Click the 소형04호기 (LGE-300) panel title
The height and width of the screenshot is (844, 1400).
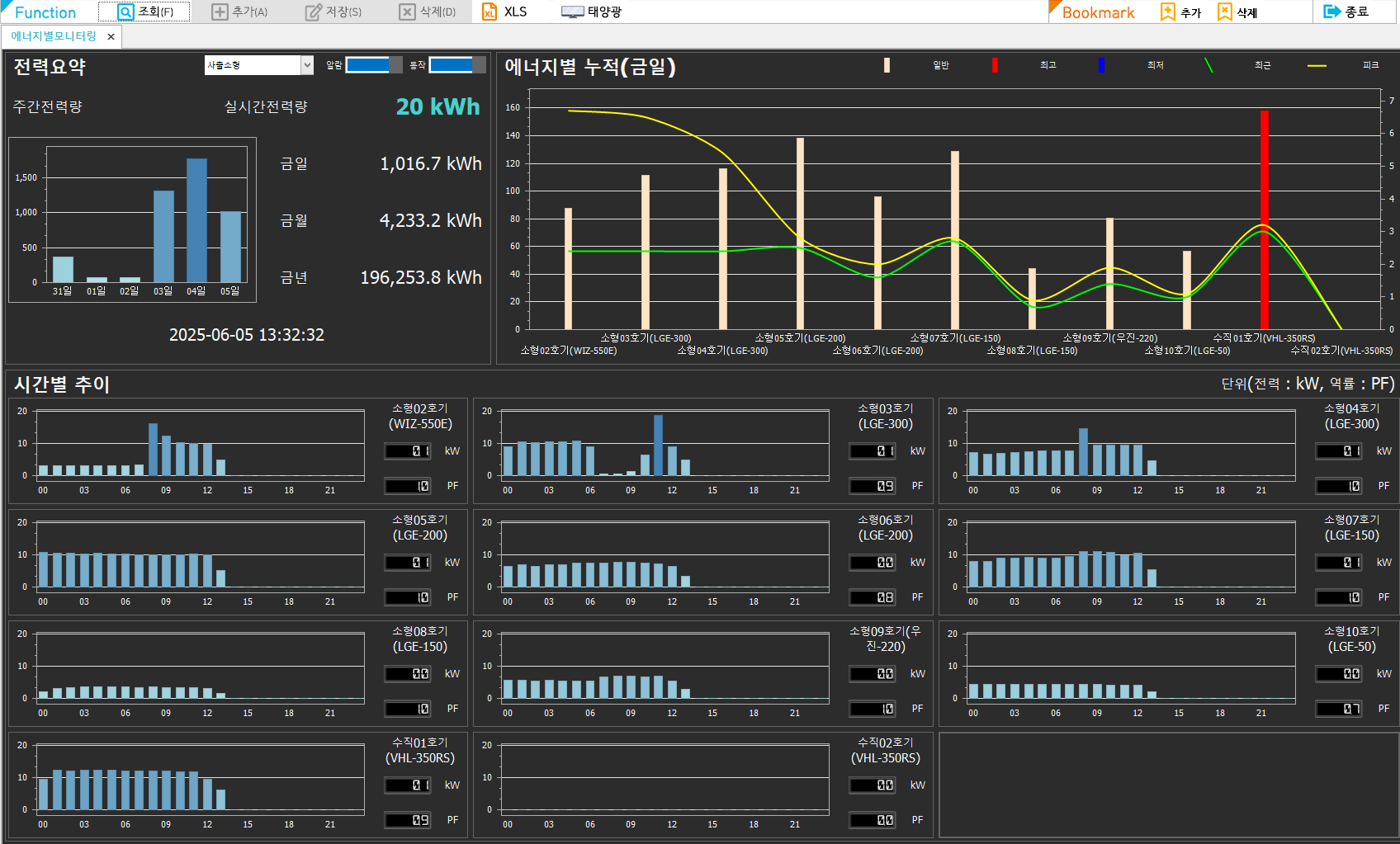1351,417
